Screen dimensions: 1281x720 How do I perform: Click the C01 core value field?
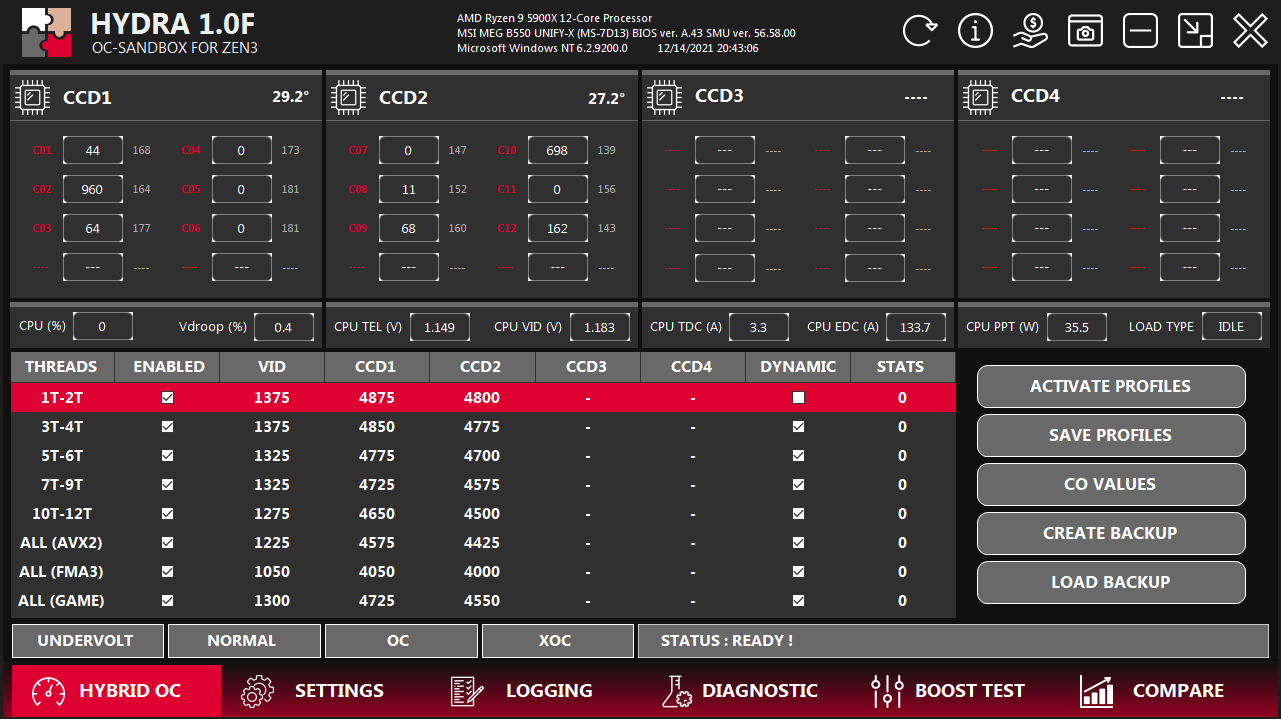tap(93, 151)
